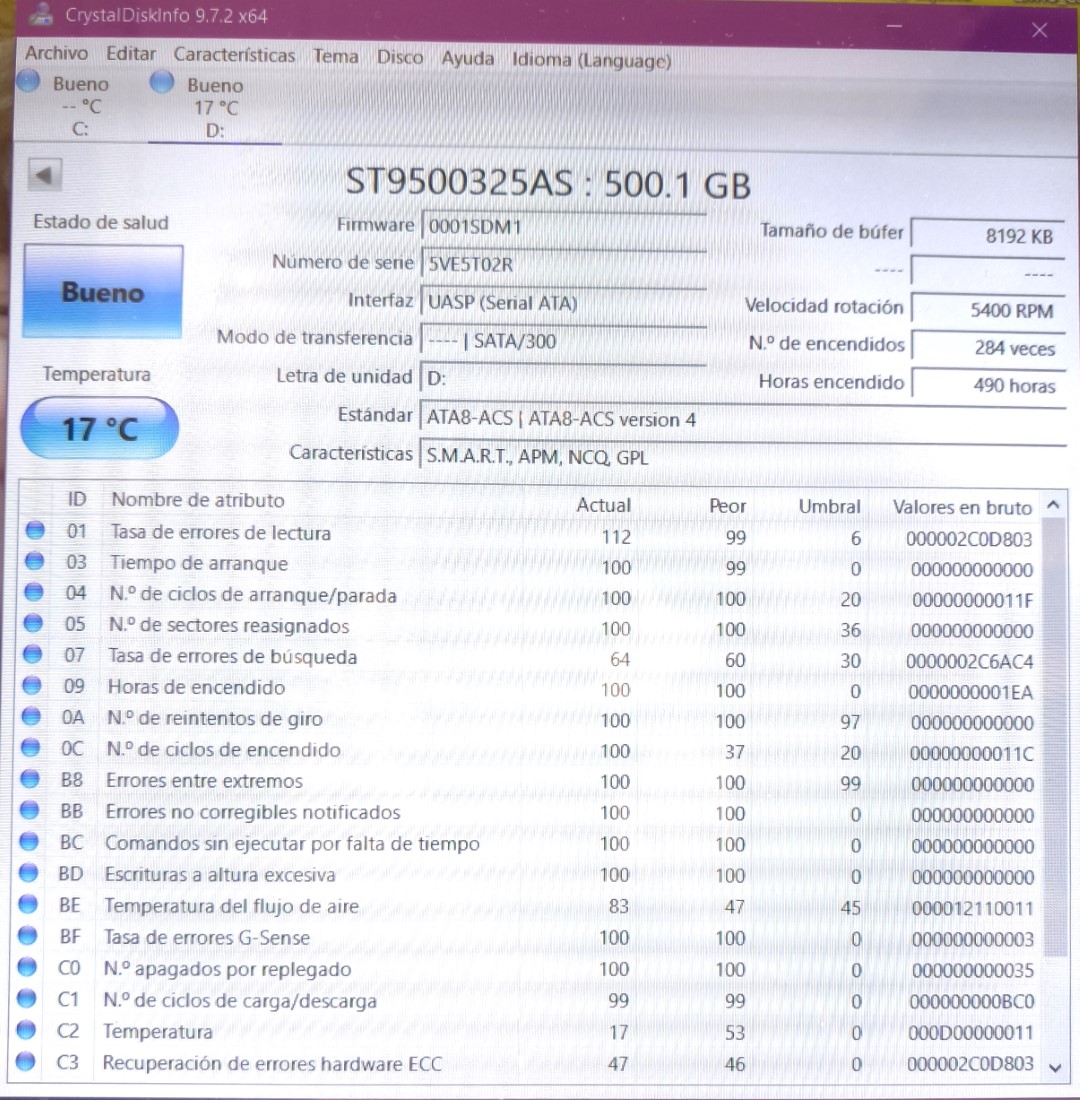Viewport: 1080px width, 1100px height.
Task: Click raw value 000000000BC0 in row C1
Action: click(x=972, y=1002)
